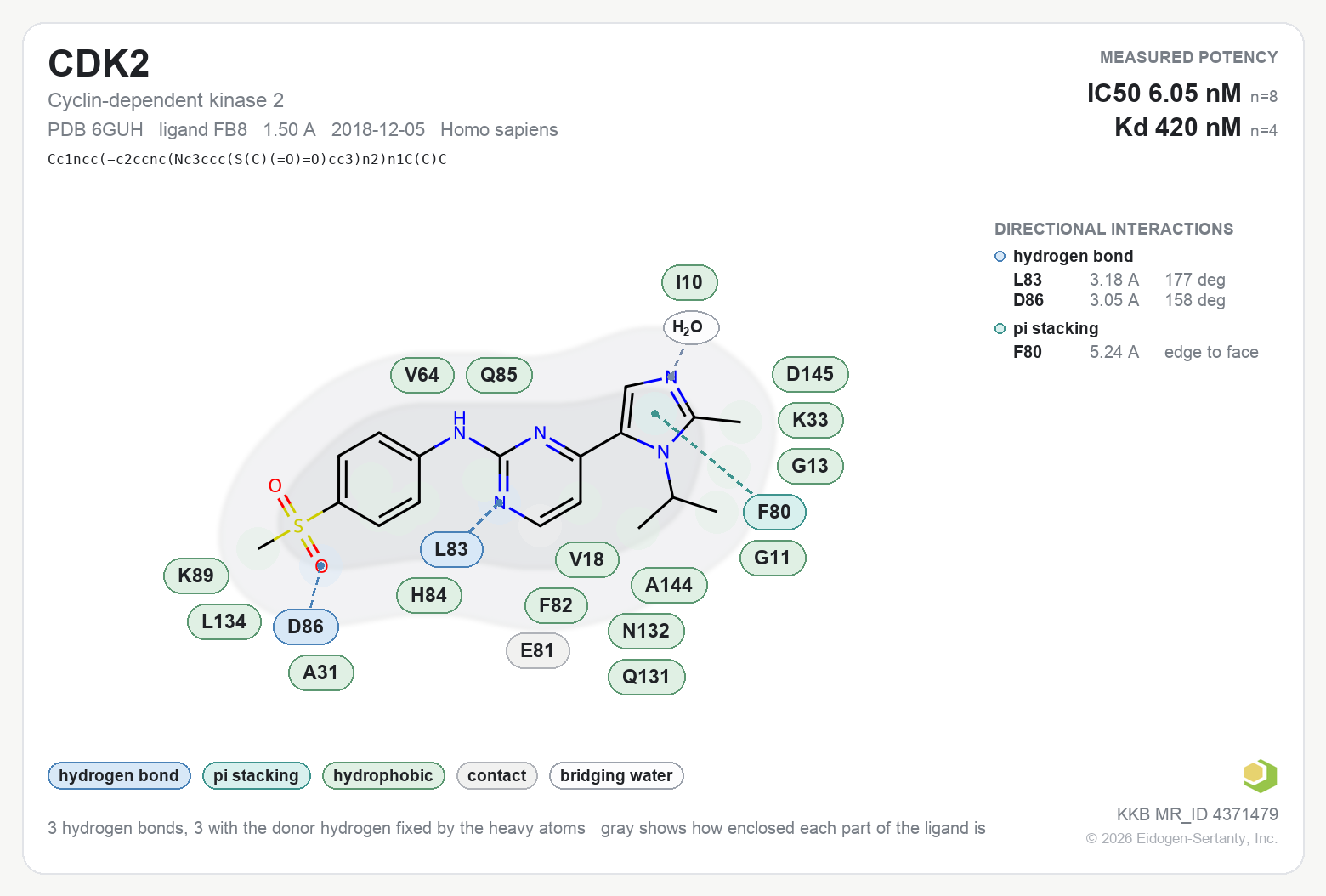Click the hydrophobic legend pill
This screenshot has height=896, width=1326.
pos(383,775)
